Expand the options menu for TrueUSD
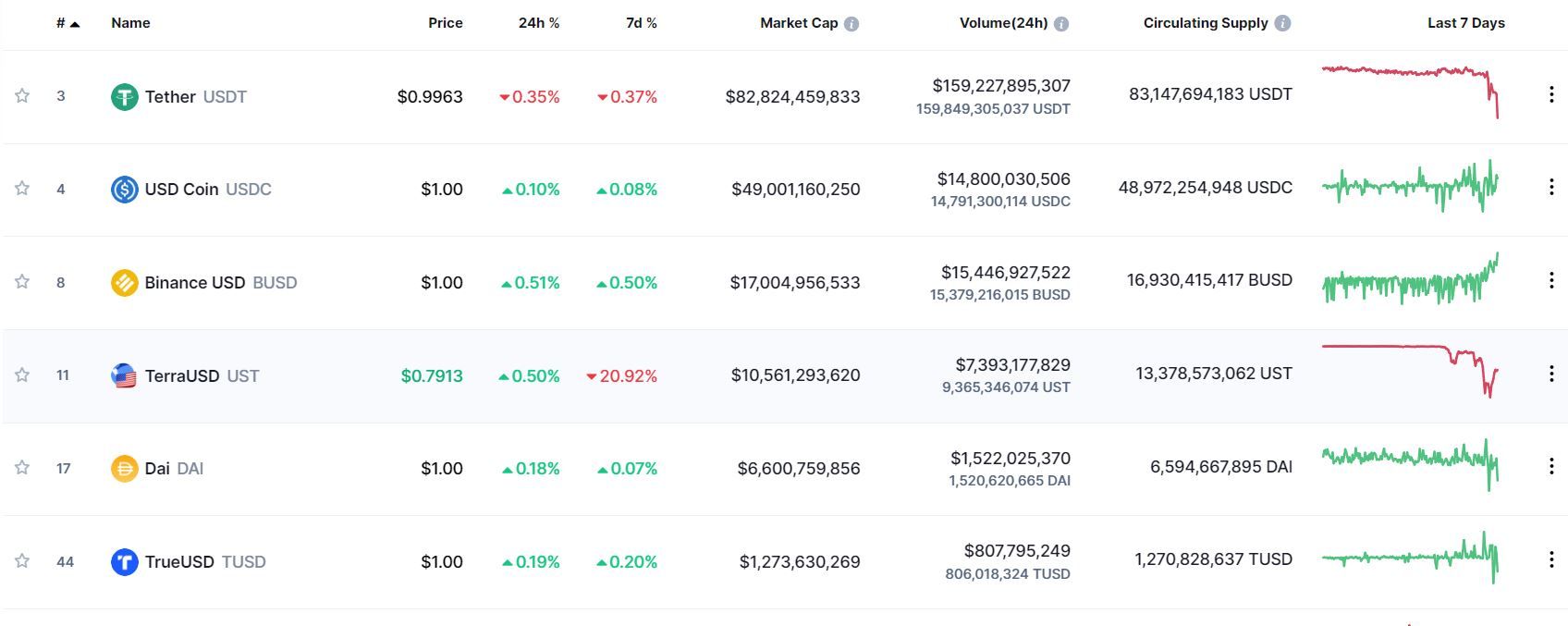 (1551, 559)
